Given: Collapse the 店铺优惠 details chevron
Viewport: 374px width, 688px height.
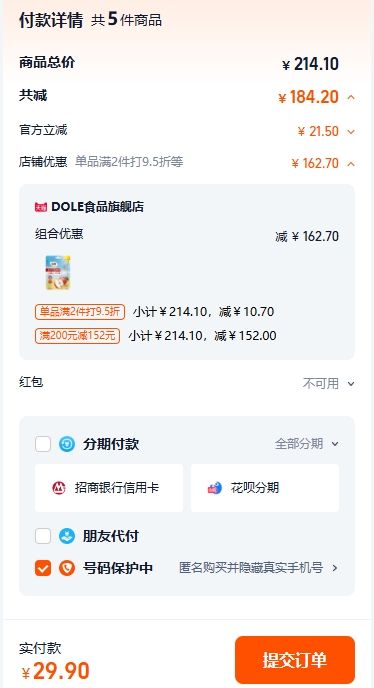Looking at the screenshot, I should coord(351,164).
